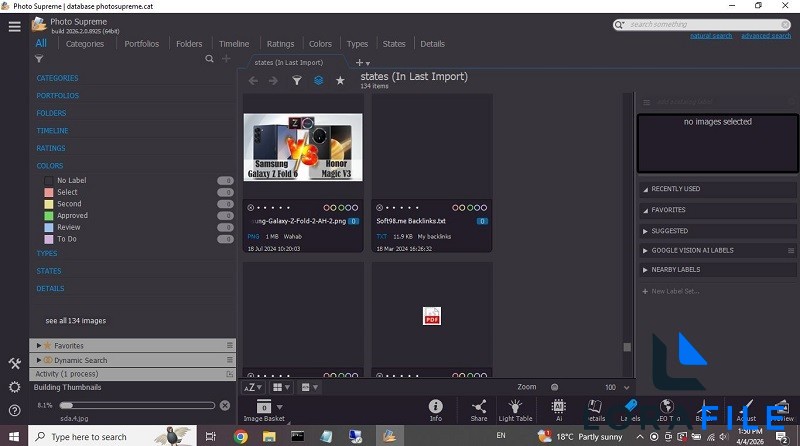
Task: Select the Samsung vs Honor thumbnail
Action: coord(303,147)
